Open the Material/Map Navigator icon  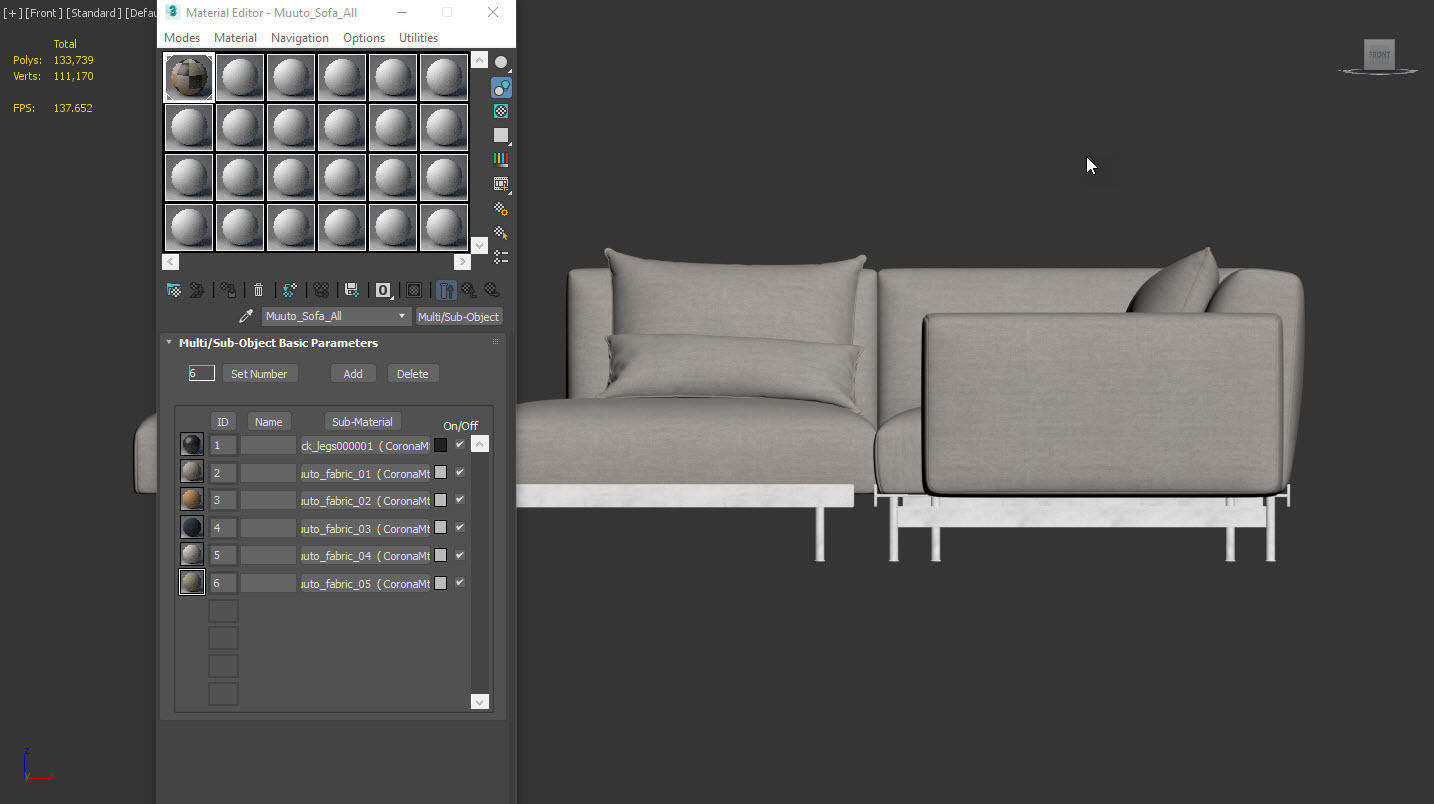pyautogui.click(x=501, y=257)
